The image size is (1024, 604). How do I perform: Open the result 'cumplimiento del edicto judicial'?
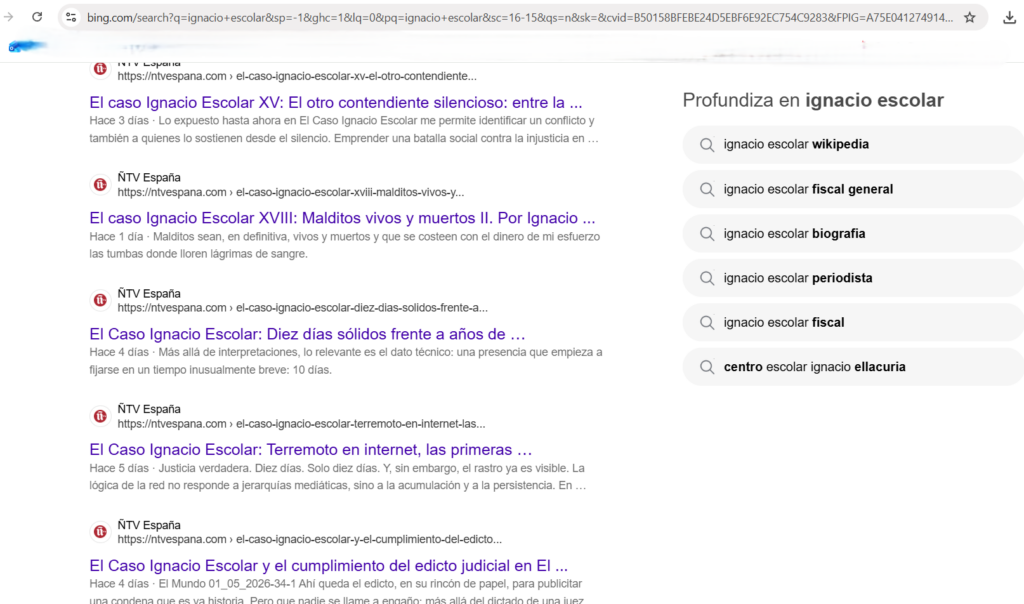tap(328, 565)
